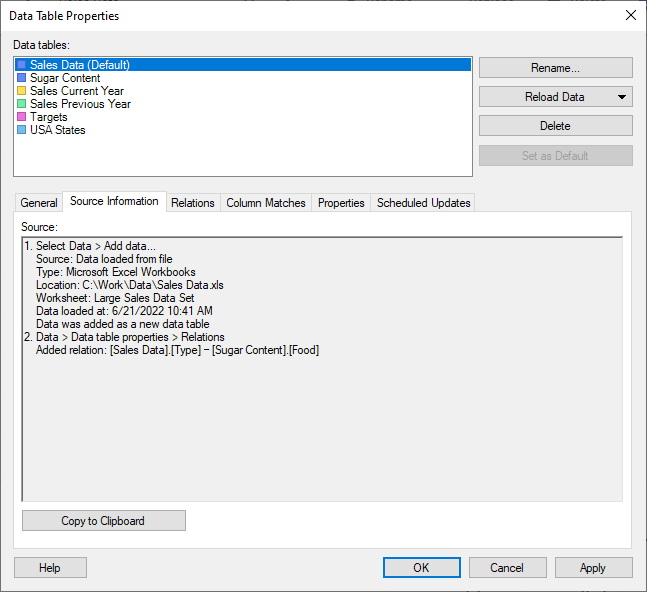Open the Scheduled Updates tab
The width and height of the screenshot is (647, 592).
[x=423, y=203]
